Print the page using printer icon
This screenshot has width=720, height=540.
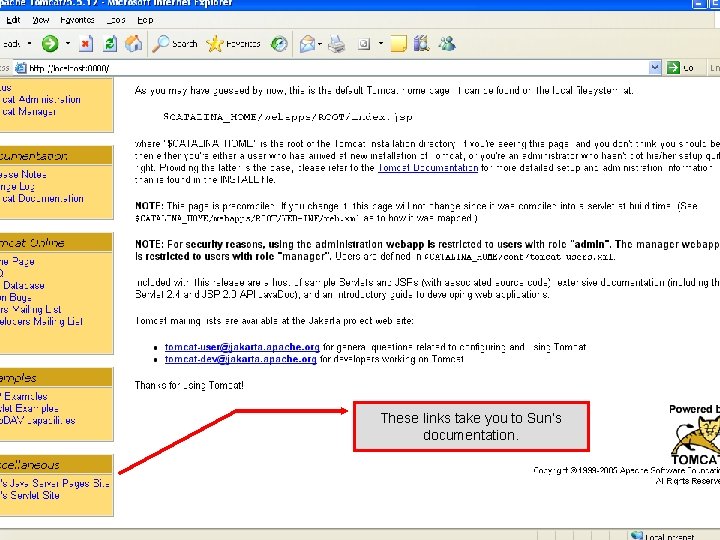(337, 44)
